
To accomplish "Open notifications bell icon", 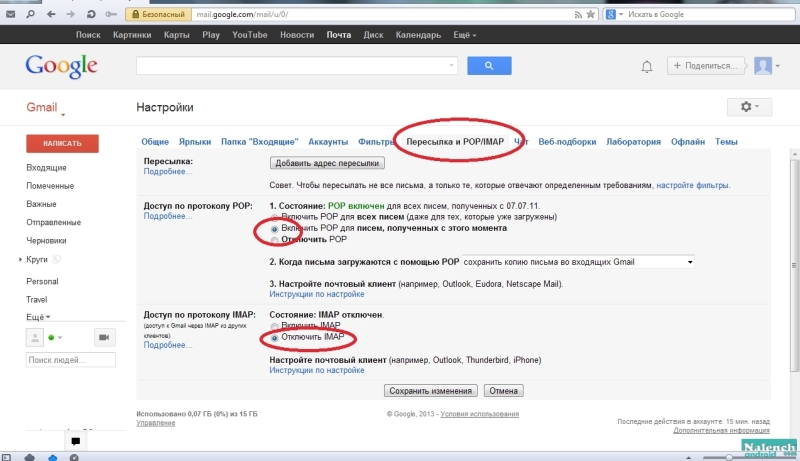I will [646, 66].
